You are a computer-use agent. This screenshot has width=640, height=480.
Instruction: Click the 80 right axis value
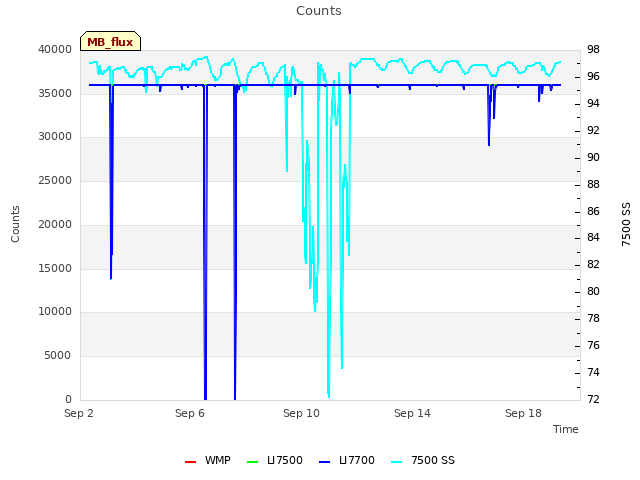coord(593,291)
